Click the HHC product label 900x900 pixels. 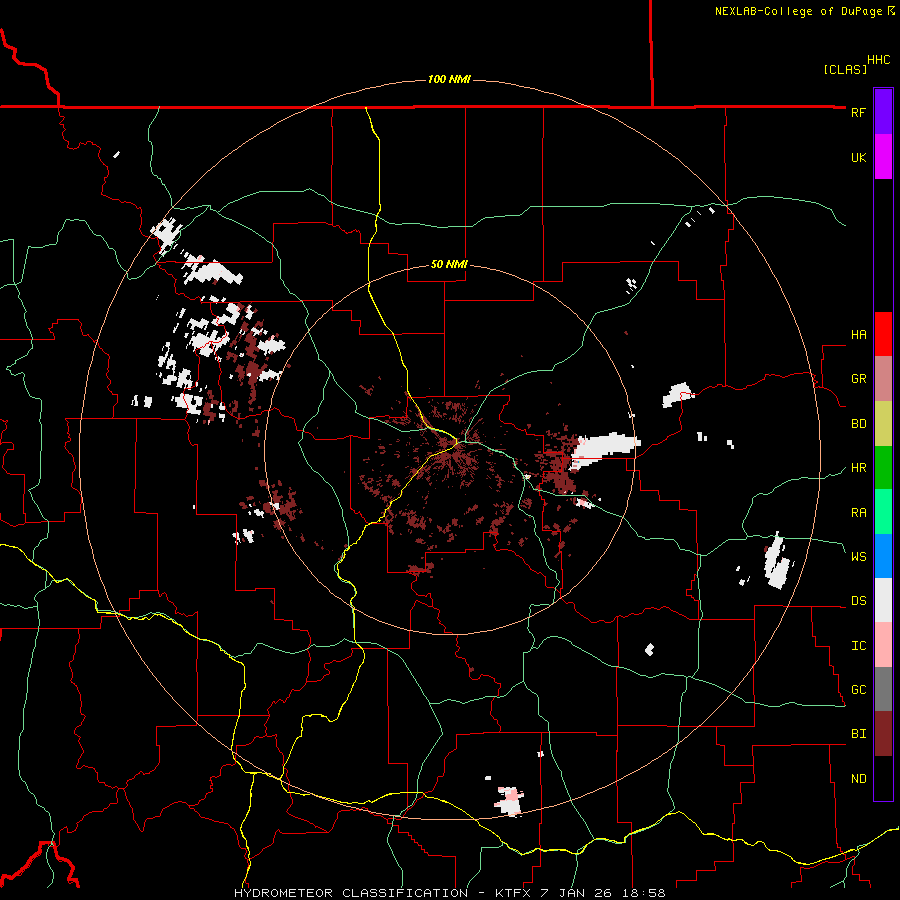point(879,60)
